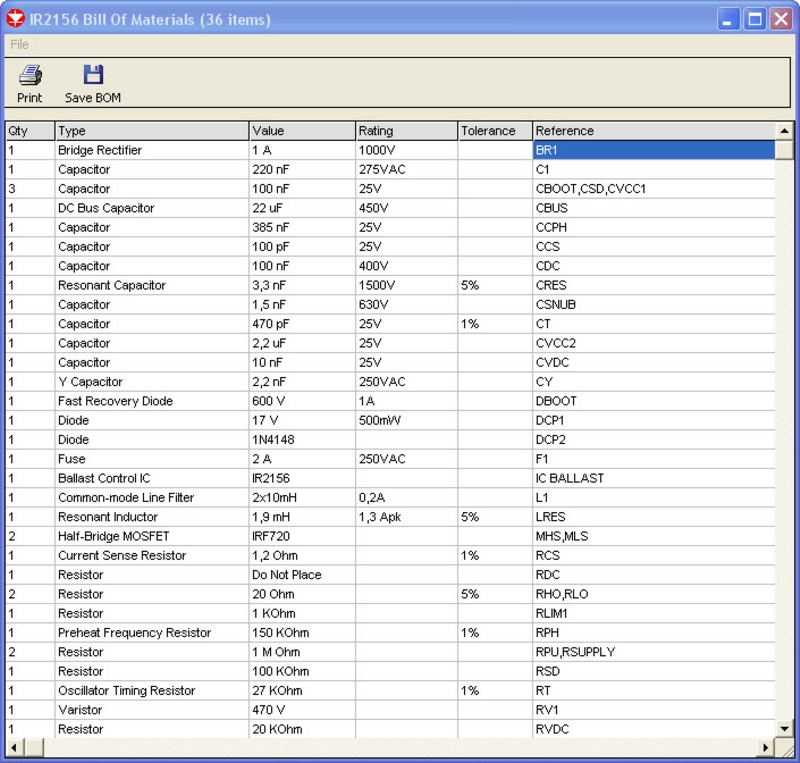Sort by the Qty column header
This screenshot has height=763, width=800.
[x=29, y=131]
